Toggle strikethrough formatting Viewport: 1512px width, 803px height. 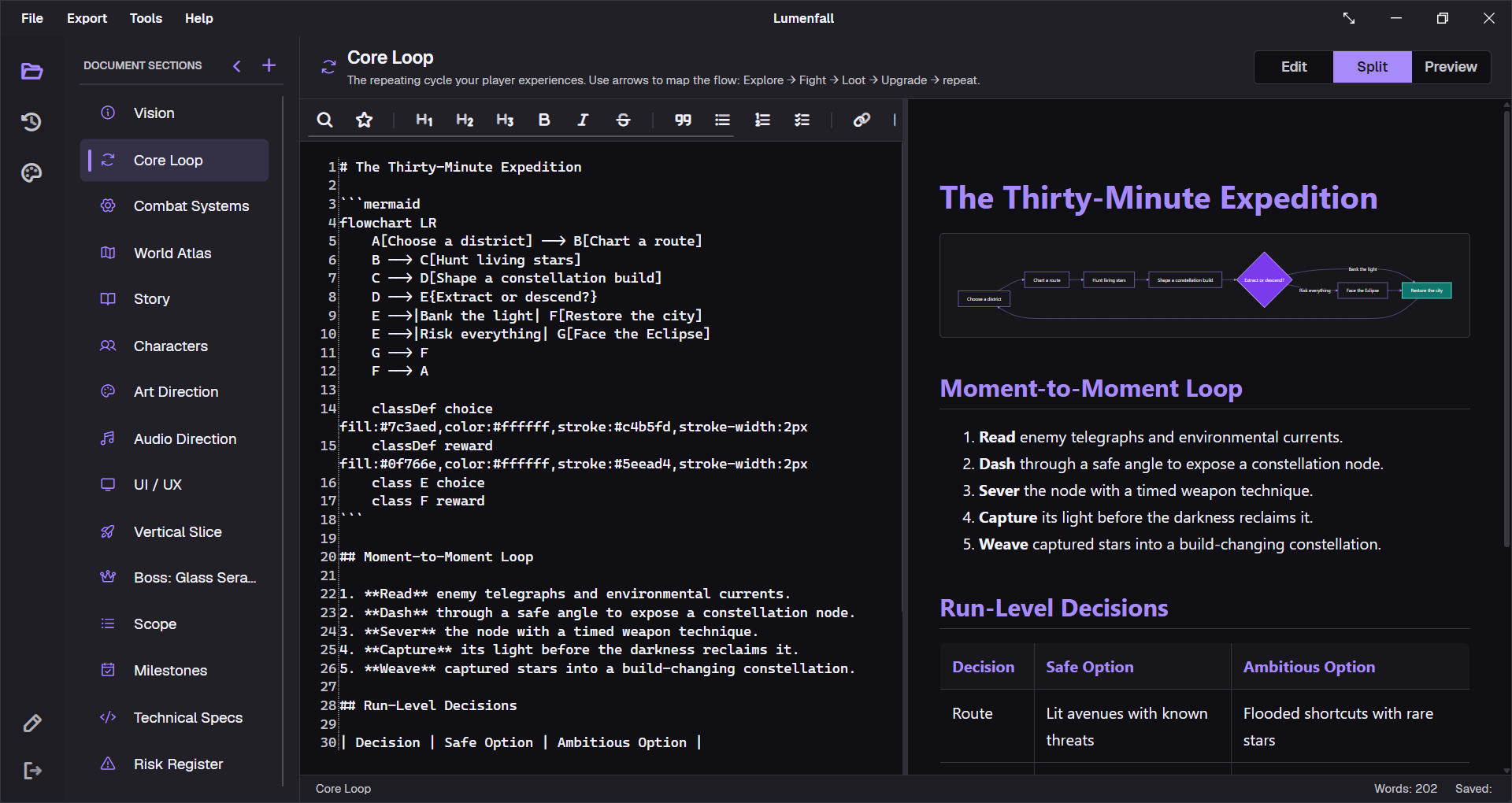click(623, 120)
